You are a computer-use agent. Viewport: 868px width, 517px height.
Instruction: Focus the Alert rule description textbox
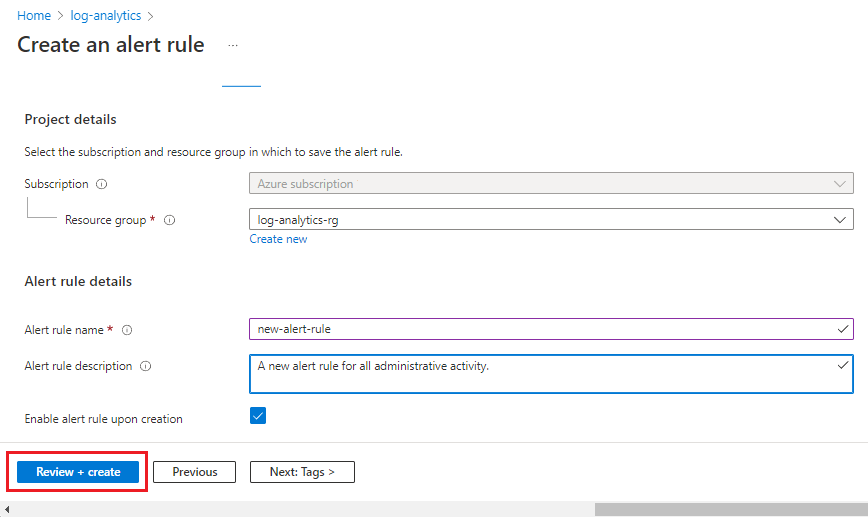[x=551, y=374]
